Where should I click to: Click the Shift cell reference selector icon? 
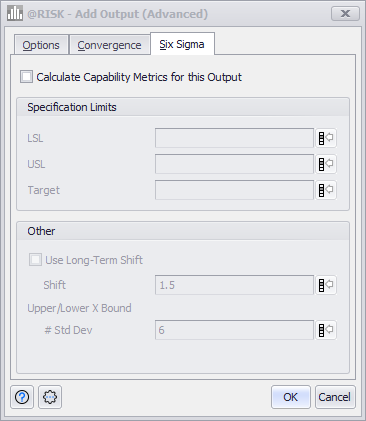coord(326,285)
